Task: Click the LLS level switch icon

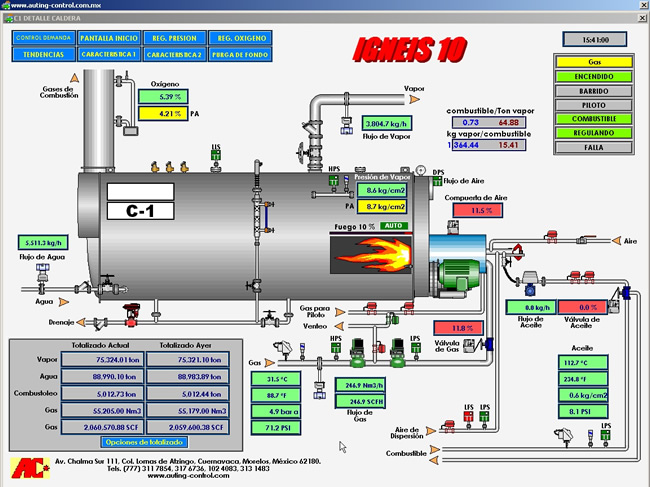Action: (x=216, y=157)
